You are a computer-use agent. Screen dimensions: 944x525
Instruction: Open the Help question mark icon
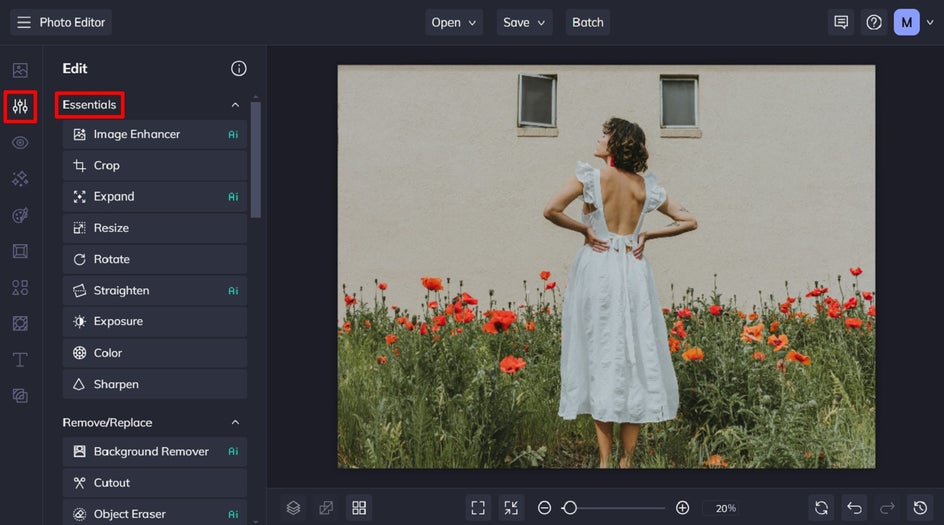(x=874, y=22)
